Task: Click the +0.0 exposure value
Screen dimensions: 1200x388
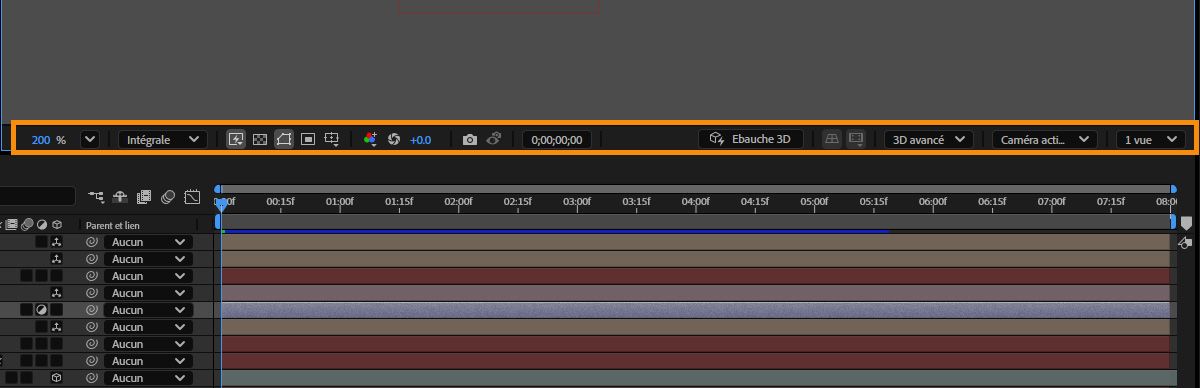Action: pyautogui.click(x=420, y=140)
